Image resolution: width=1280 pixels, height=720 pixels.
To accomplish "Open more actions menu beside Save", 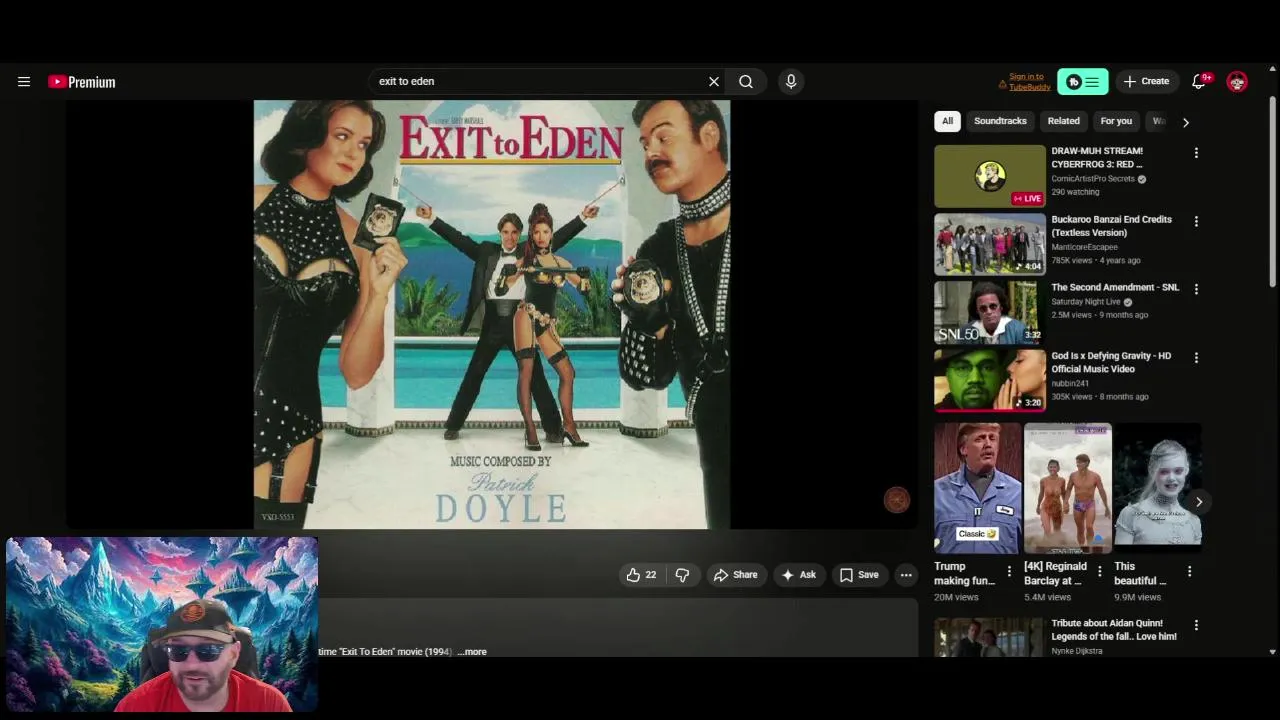I will (x=906, y=575).
